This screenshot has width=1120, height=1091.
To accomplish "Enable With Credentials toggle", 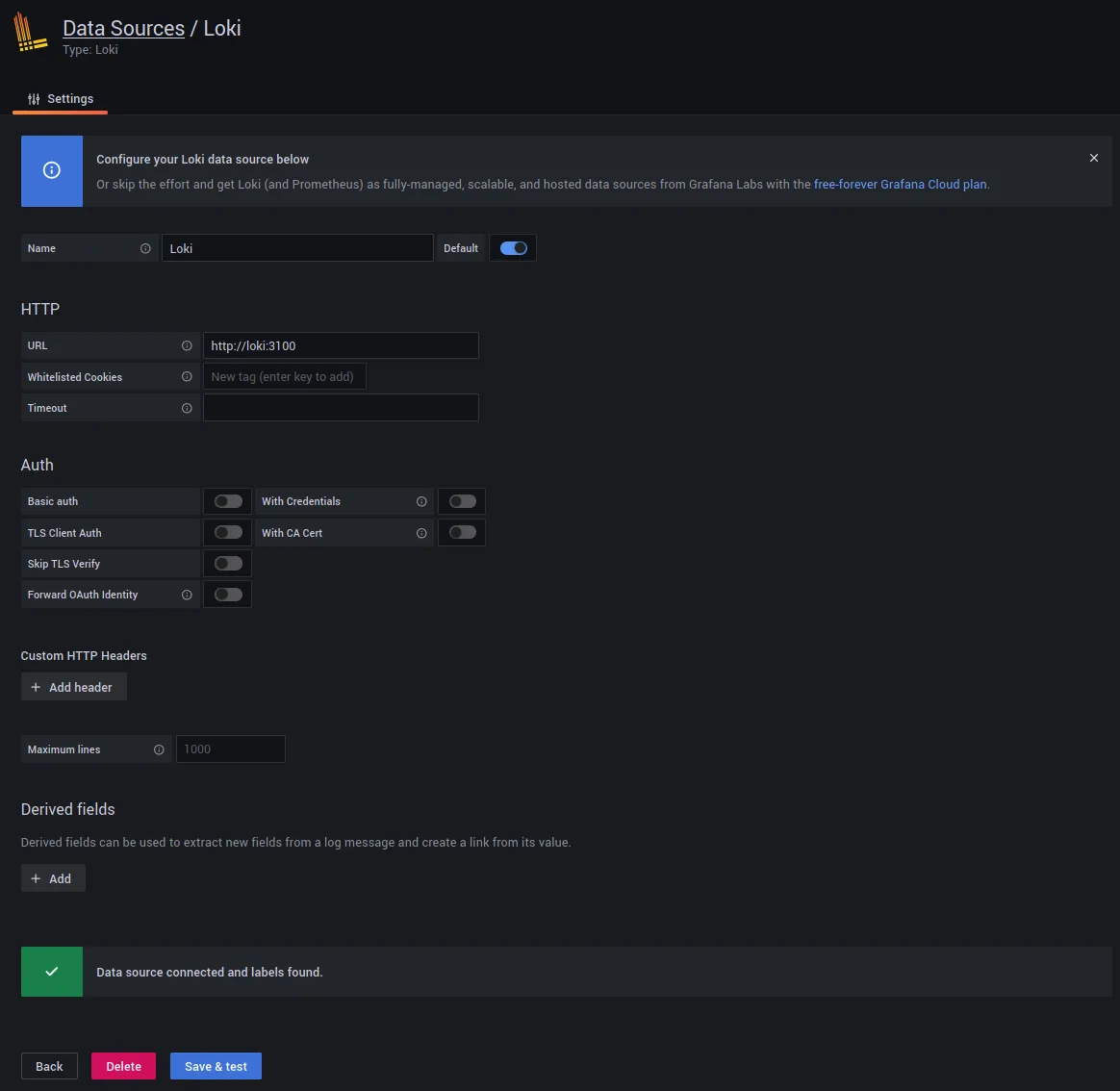I will (x=462, y=501).
